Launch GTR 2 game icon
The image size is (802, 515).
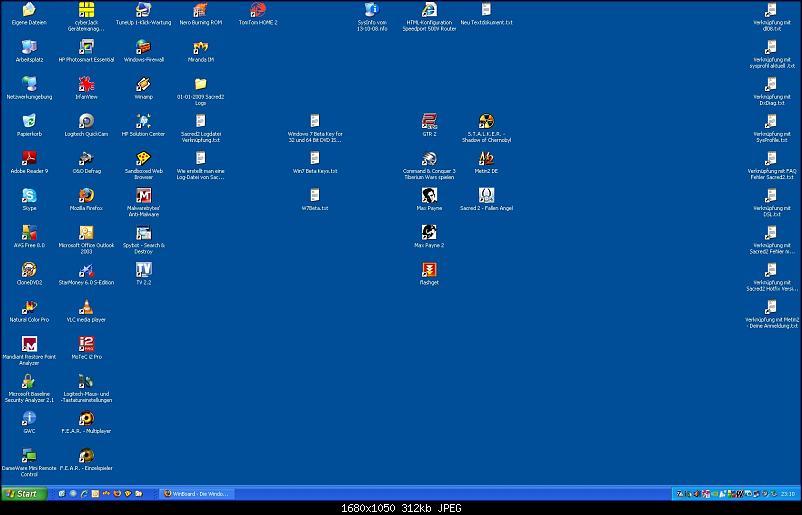(429, 121)
